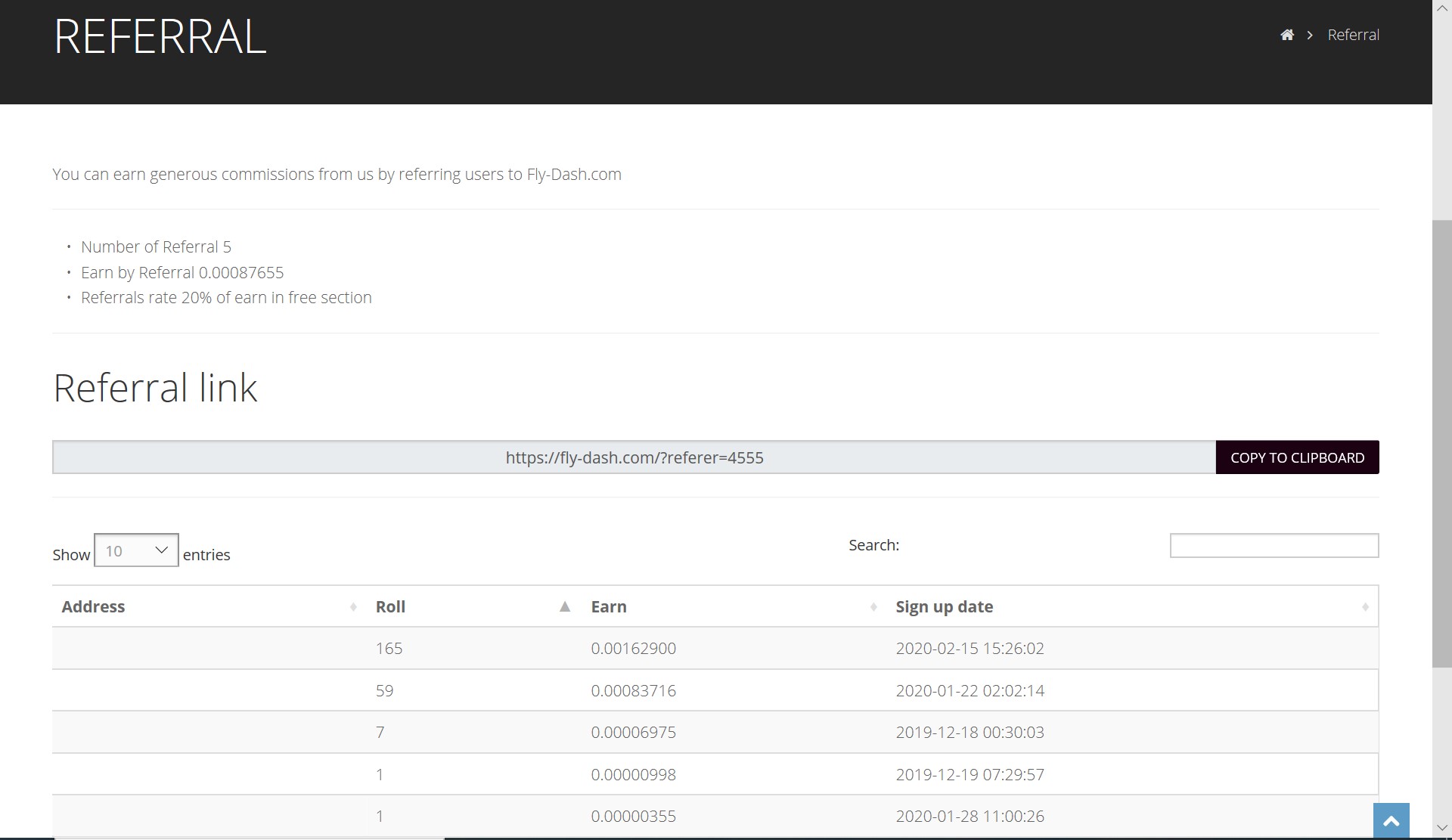This screenshot has width=1452, height=840.
Task: Click Referral breadcrumb link
Action: [1353, 35]
